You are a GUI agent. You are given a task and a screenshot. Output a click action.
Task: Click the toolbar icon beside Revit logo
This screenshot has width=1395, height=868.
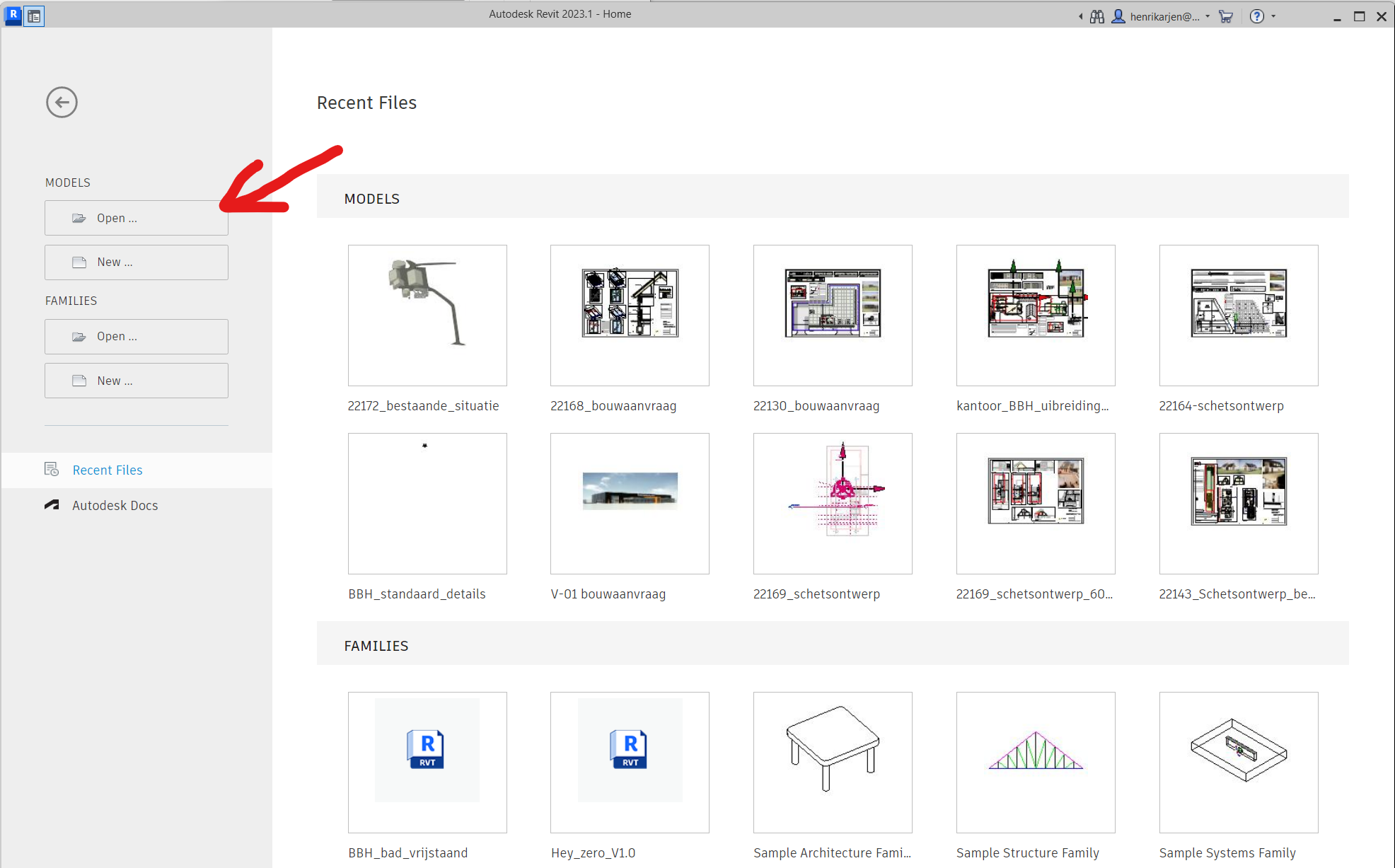coord(34,16)
